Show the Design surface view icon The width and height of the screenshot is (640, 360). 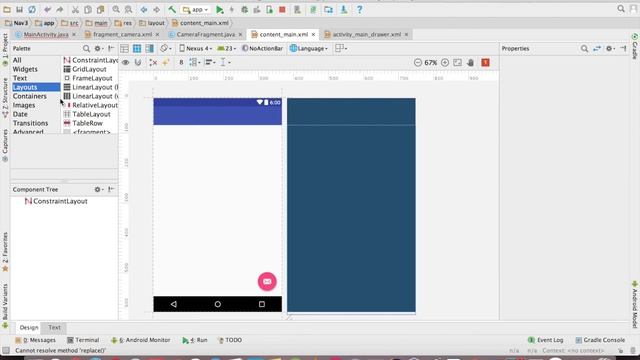pos(124,49)
